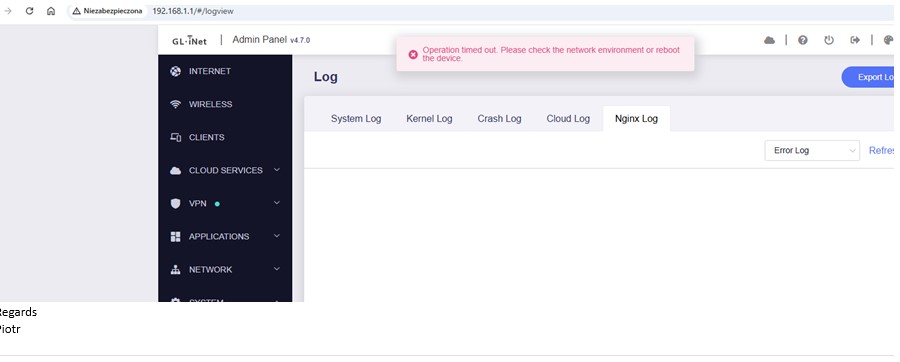Click the GL.iNet logo

[189, 40]
